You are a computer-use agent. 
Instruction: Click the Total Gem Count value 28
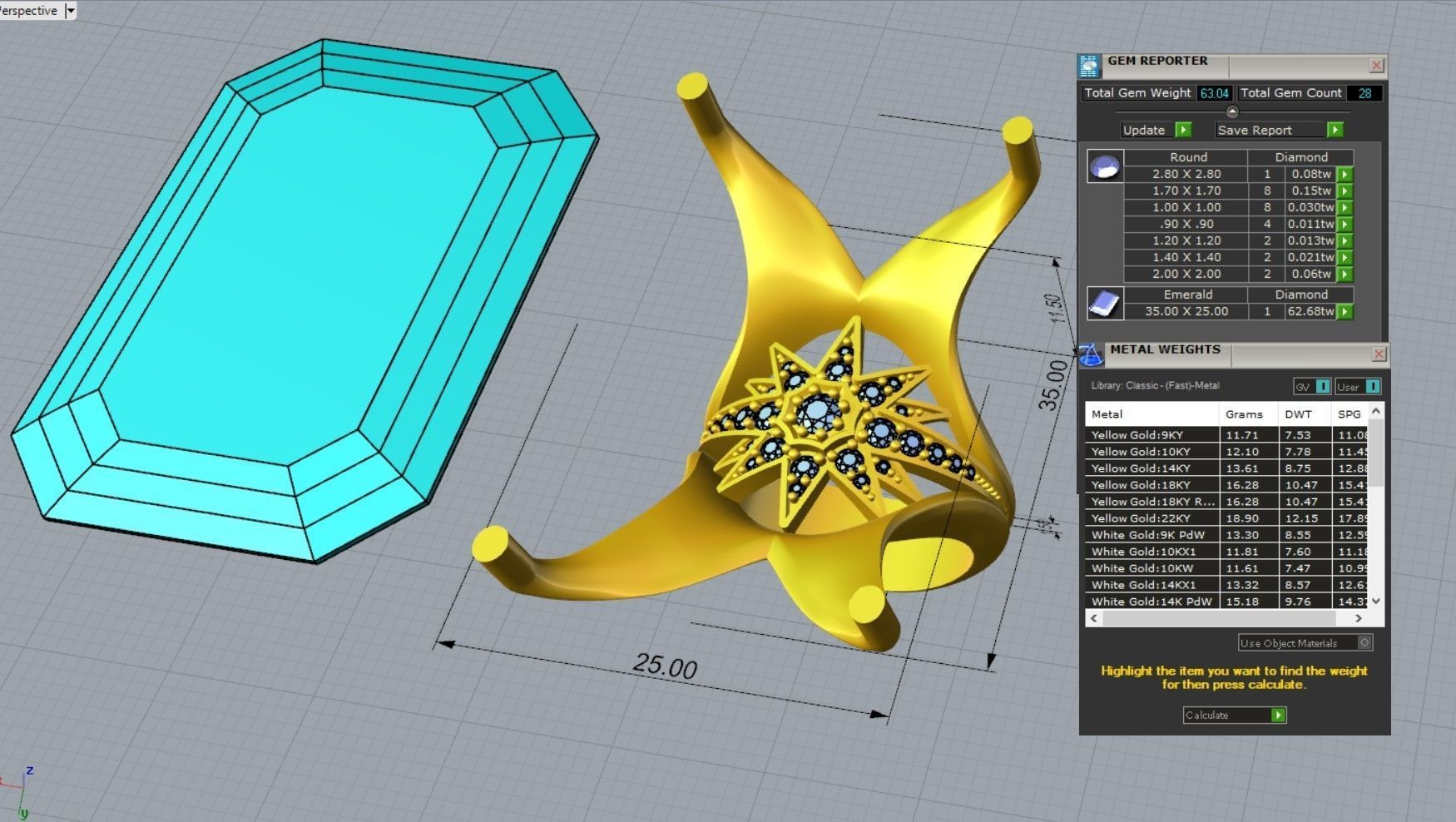(x=1364, y=93)
